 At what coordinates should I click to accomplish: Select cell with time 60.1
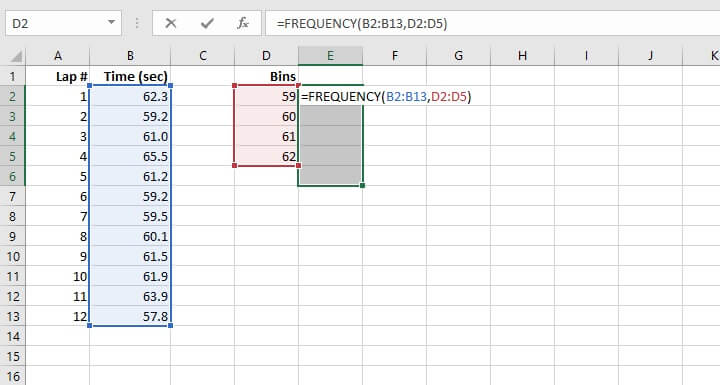[x=130, y=237]
